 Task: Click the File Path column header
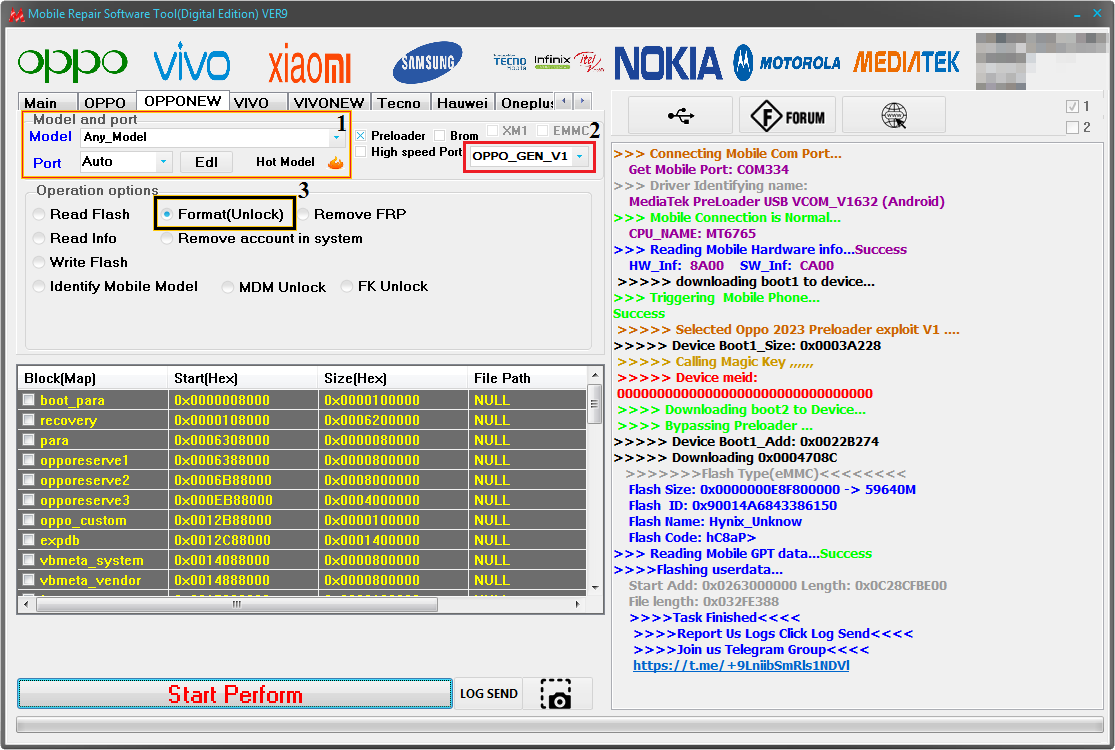528,378
